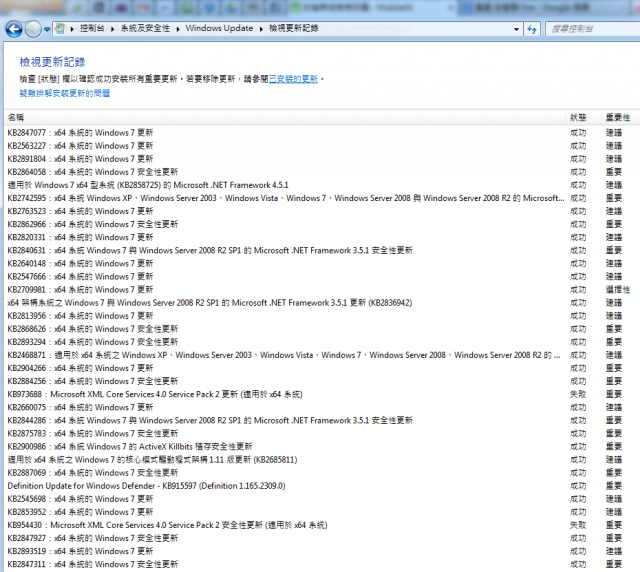
Task: Select the KB2887069 security update row
Action: pos(320,473)
